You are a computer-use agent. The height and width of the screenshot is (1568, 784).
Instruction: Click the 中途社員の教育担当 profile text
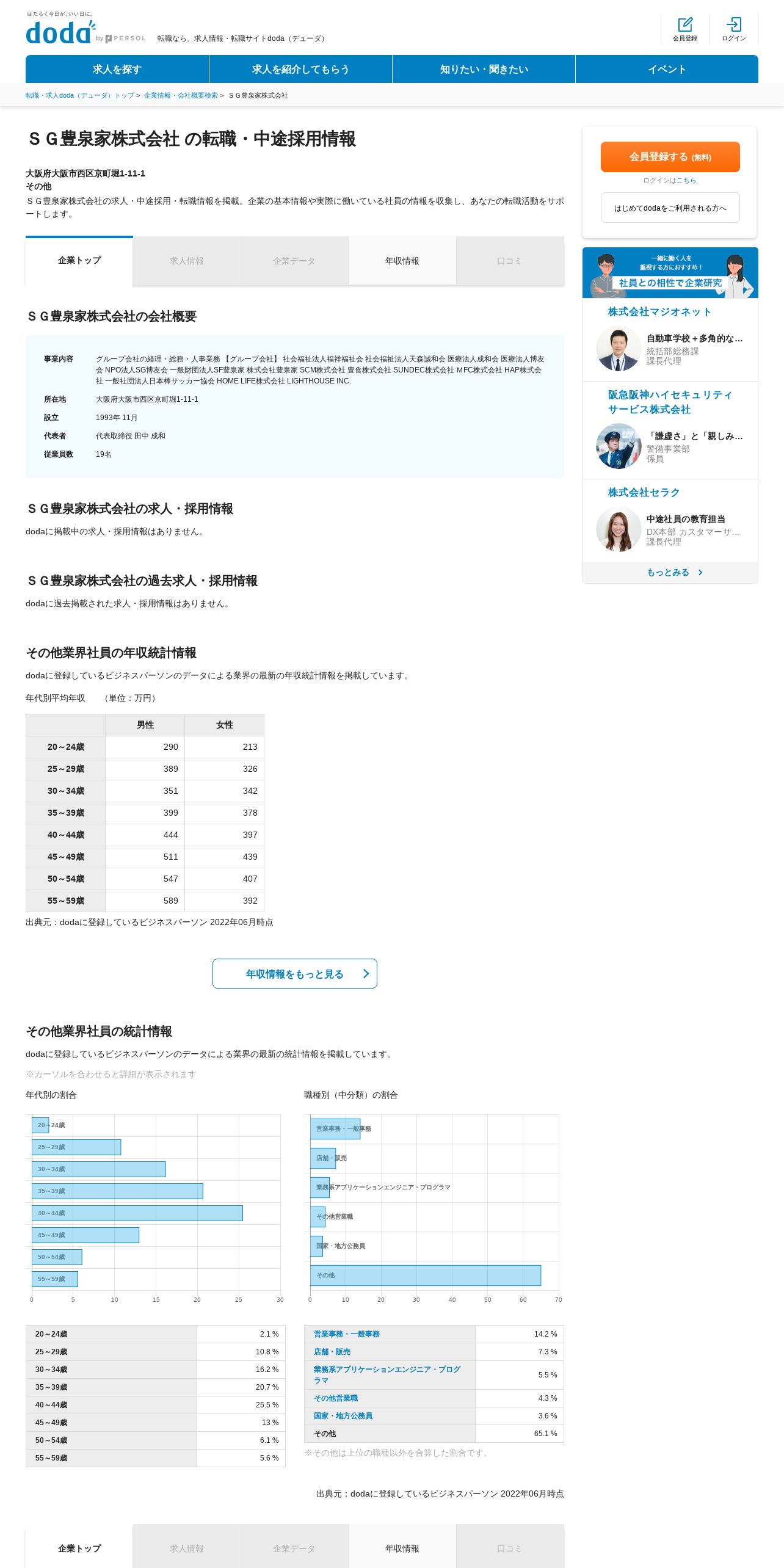click(x=686, y=519)
